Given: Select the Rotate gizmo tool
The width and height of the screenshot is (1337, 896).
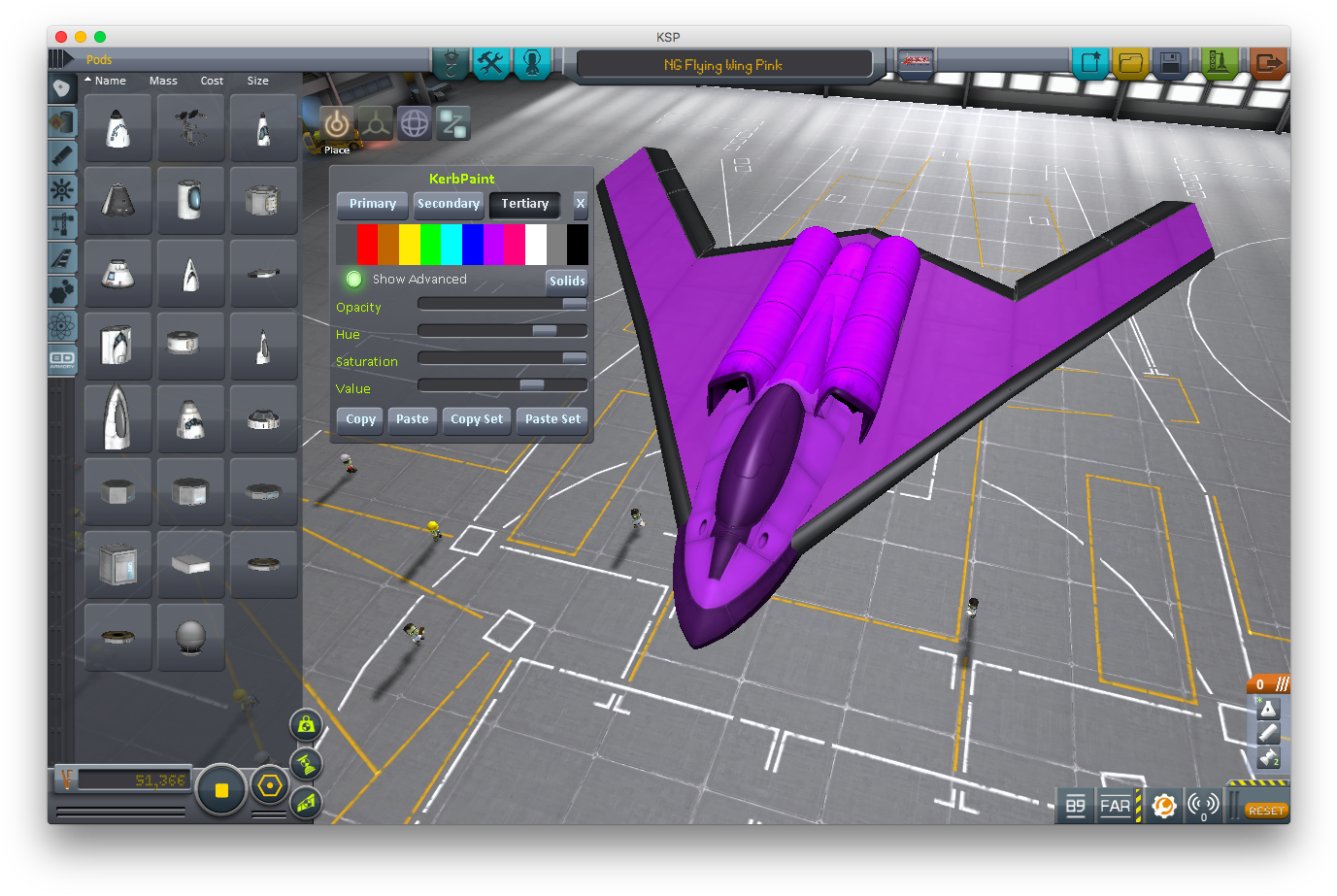Looking at the screenshot, I should 415,124.
